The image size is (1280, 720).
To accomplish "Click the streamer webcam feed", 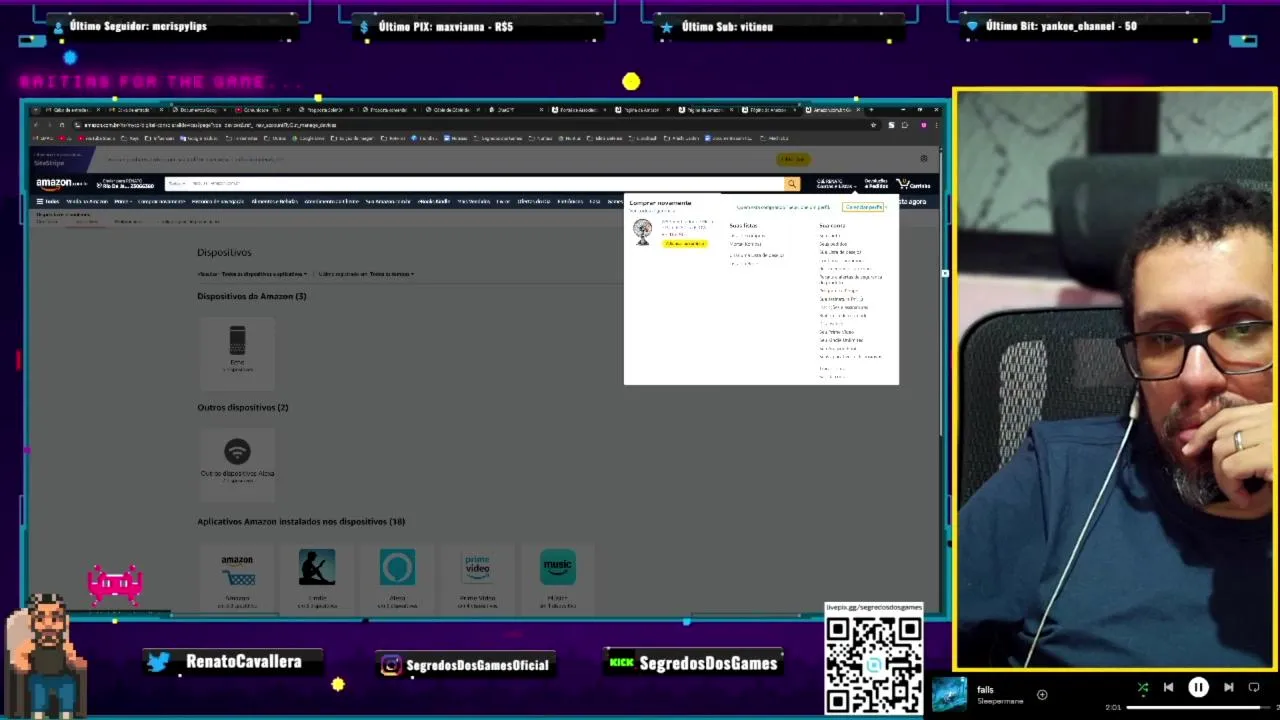I will tap(1114, 379).
